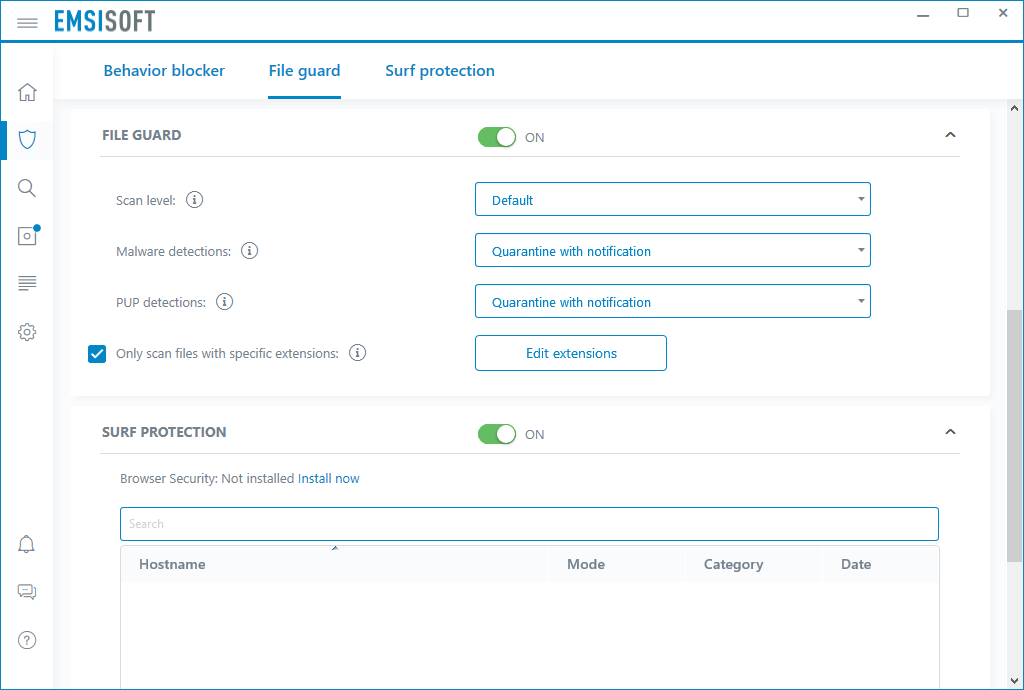Turn off the File Guard toggle
Image resolution: width=1024 pixels, height=690 pixels.
point(497,137)
